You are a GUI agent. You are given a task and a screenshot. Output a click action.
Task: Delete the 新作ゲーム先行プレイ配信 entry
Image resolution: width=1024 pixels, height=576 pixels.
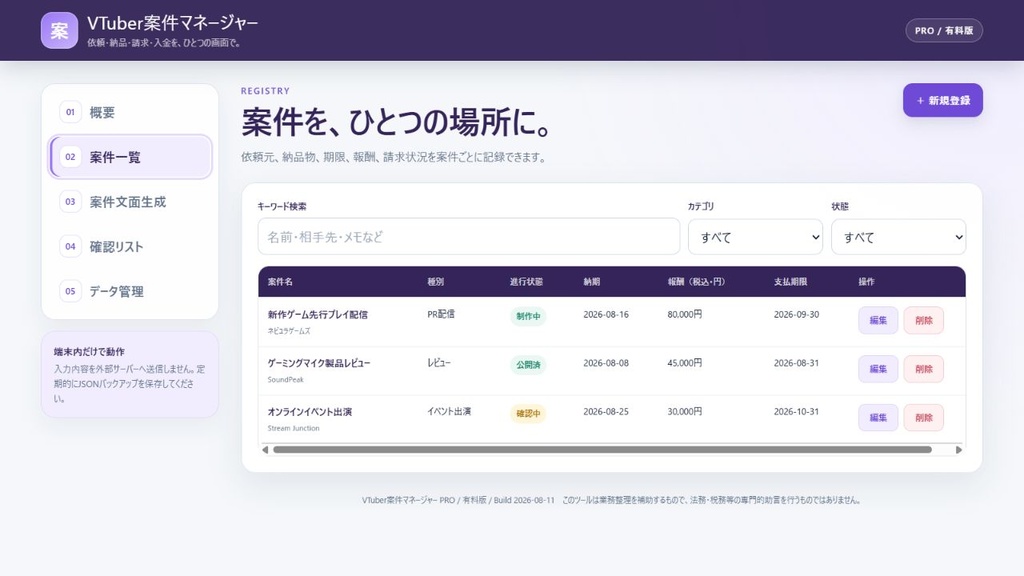tap(923, 320)
